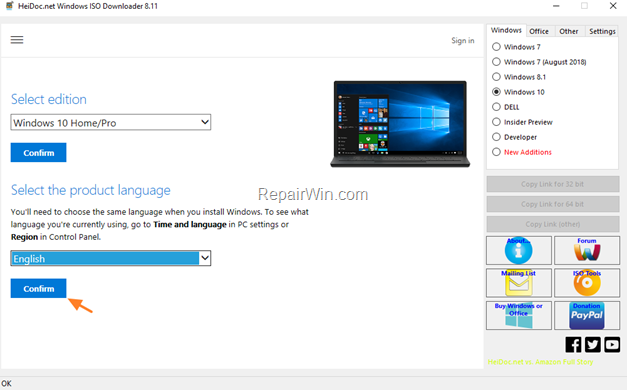Open the Forum icon button
Screen dimensions: 627x390
[587, 250]
